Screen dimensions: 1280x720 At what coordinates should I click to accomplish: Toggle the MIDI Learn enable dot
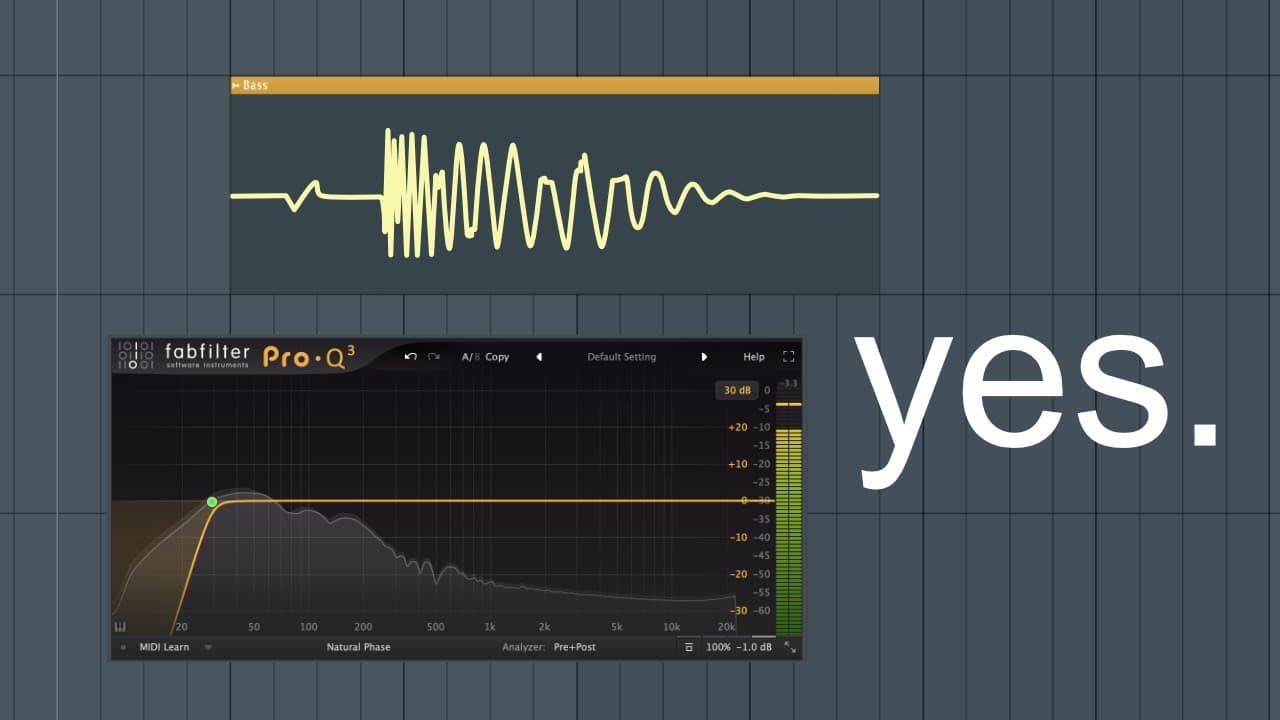click(124, 648)
